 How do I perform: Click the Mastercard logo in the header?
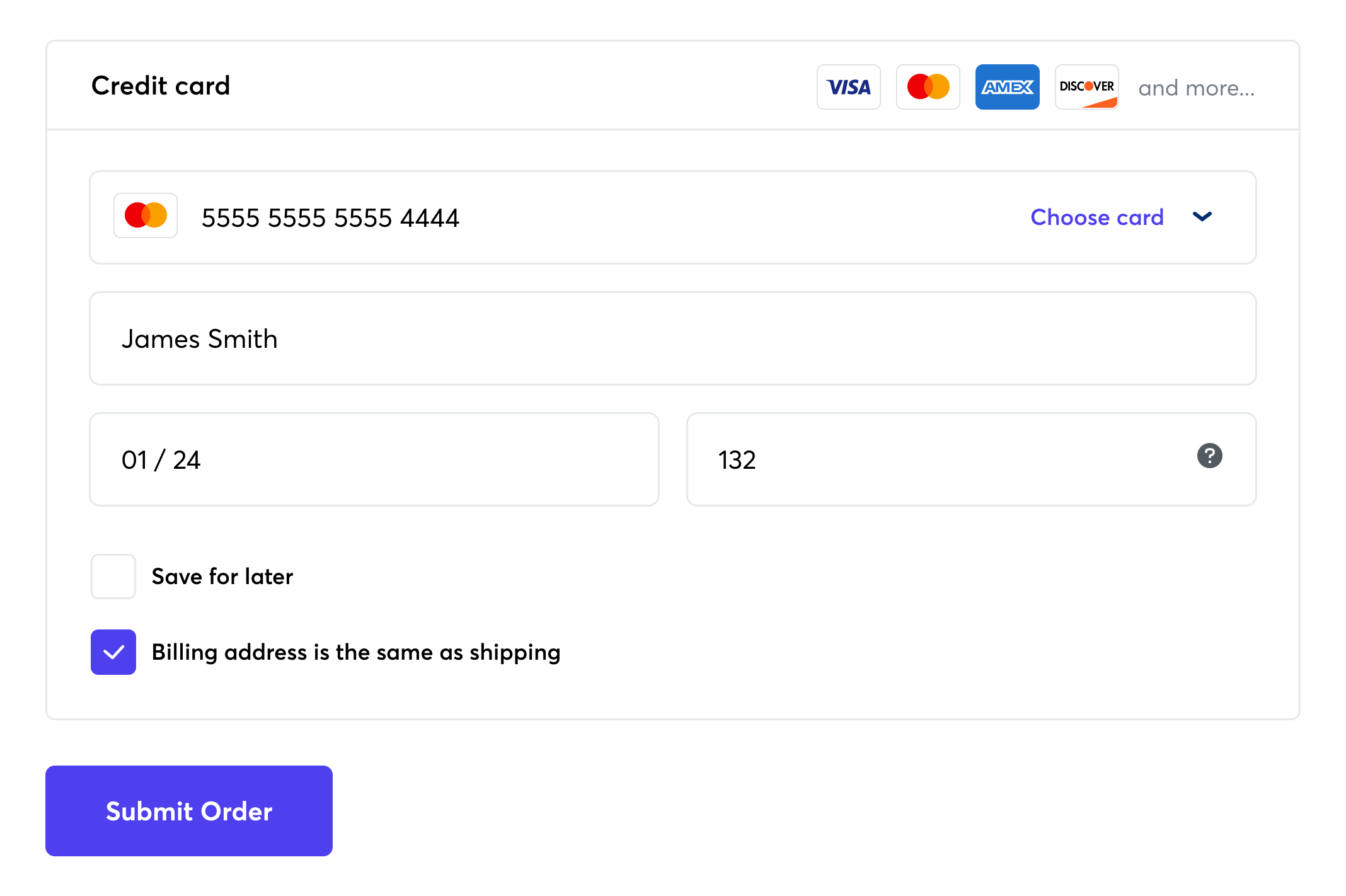[928, 87]
